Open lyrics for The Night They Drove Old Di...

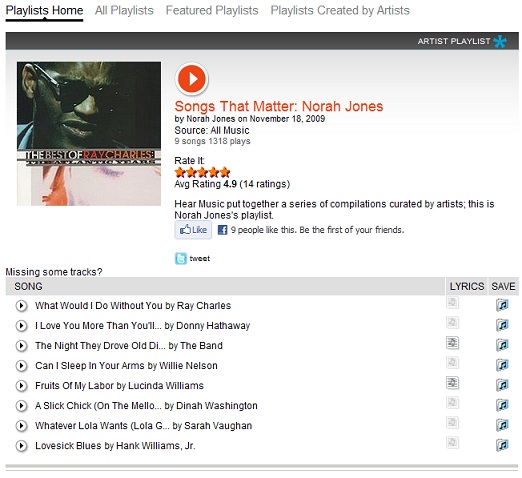point(452,343)
